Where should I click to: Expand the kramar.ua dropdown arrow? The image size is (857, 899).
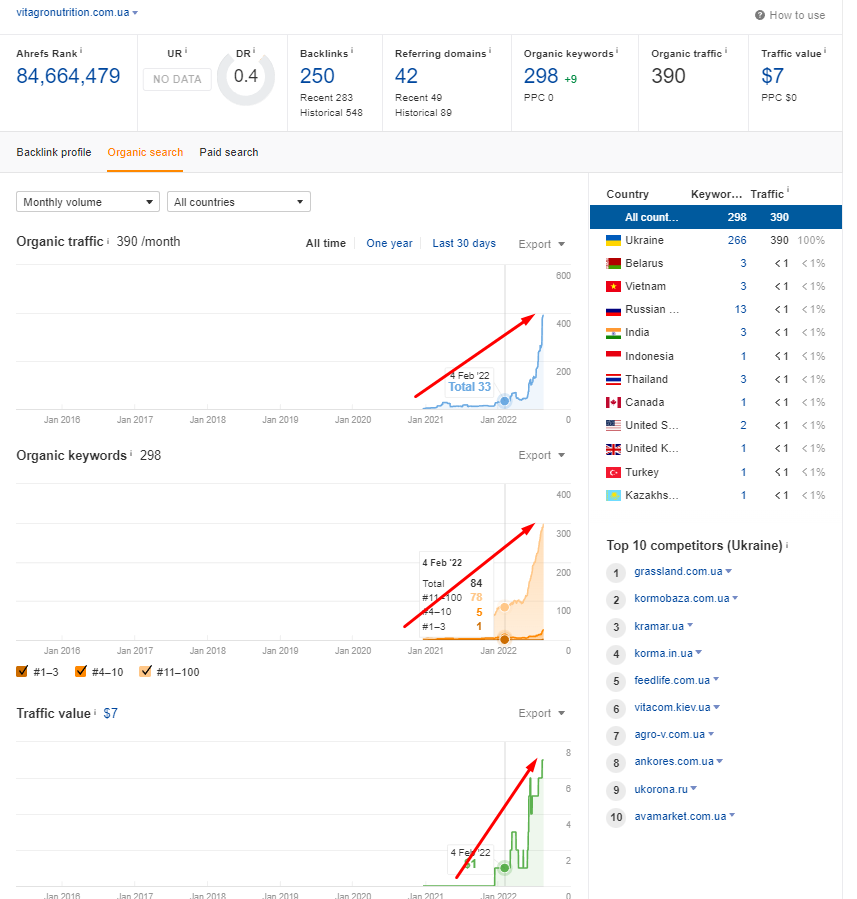690,626
